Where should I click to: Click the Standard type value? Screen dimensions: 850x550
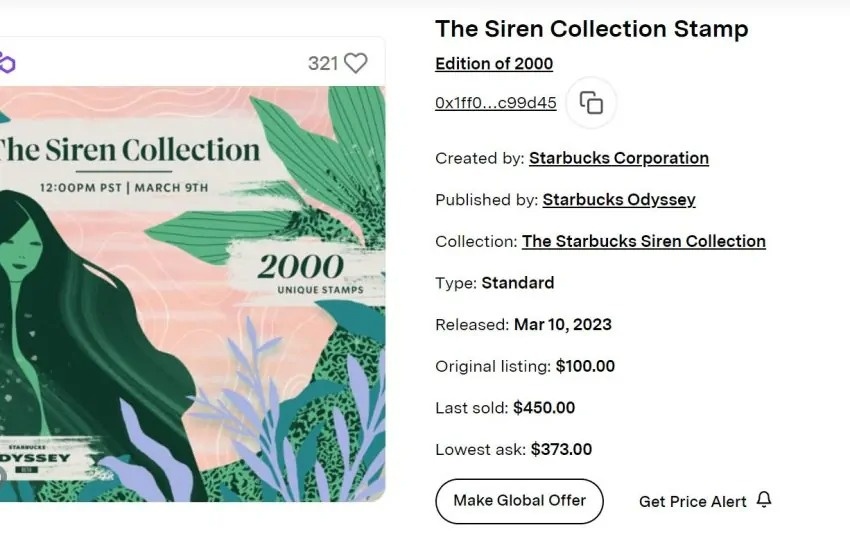[517, 283]
